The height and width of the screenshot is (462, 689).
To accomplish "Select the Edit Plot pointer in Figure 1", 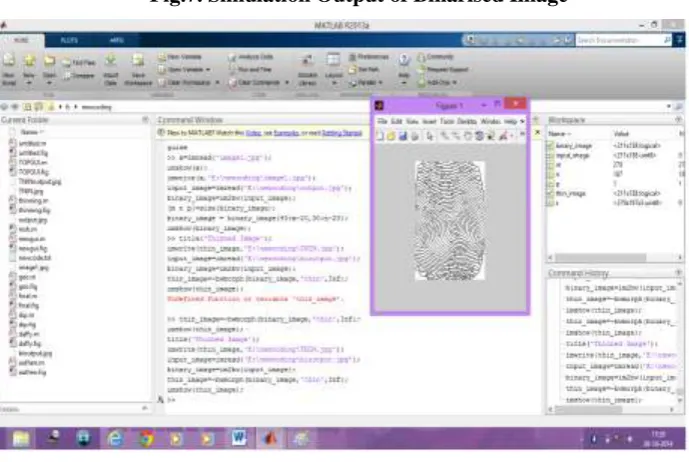I will 429,136.
